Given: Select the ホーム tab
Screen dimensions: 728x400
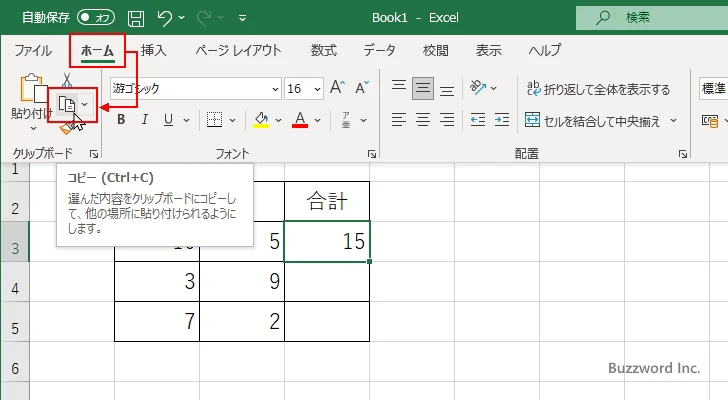Looking at the screenshot, I should pyautogui.click(x=97, y=50).
